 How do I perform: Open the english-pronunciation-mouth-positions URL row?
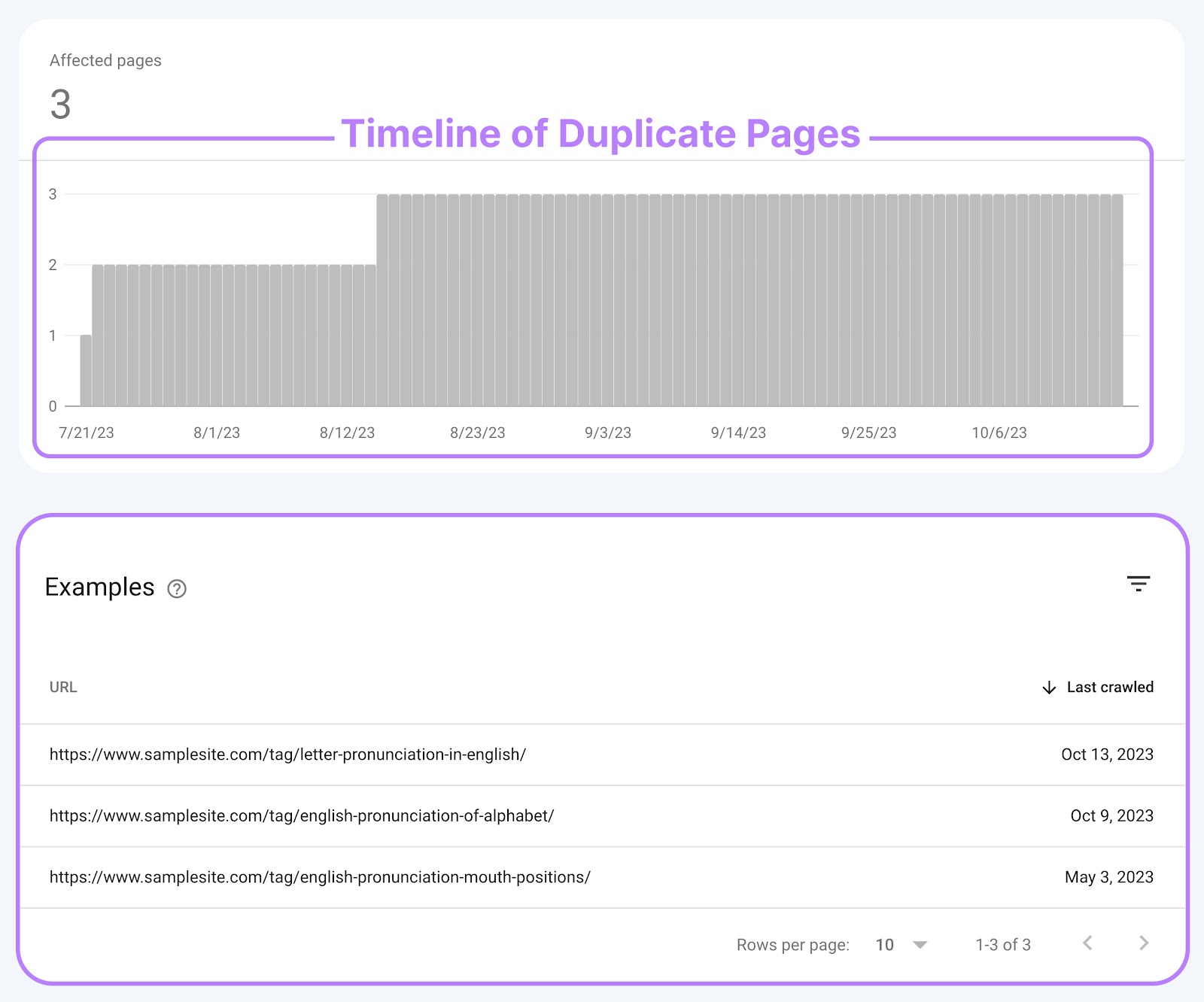[x=320, y=877]
